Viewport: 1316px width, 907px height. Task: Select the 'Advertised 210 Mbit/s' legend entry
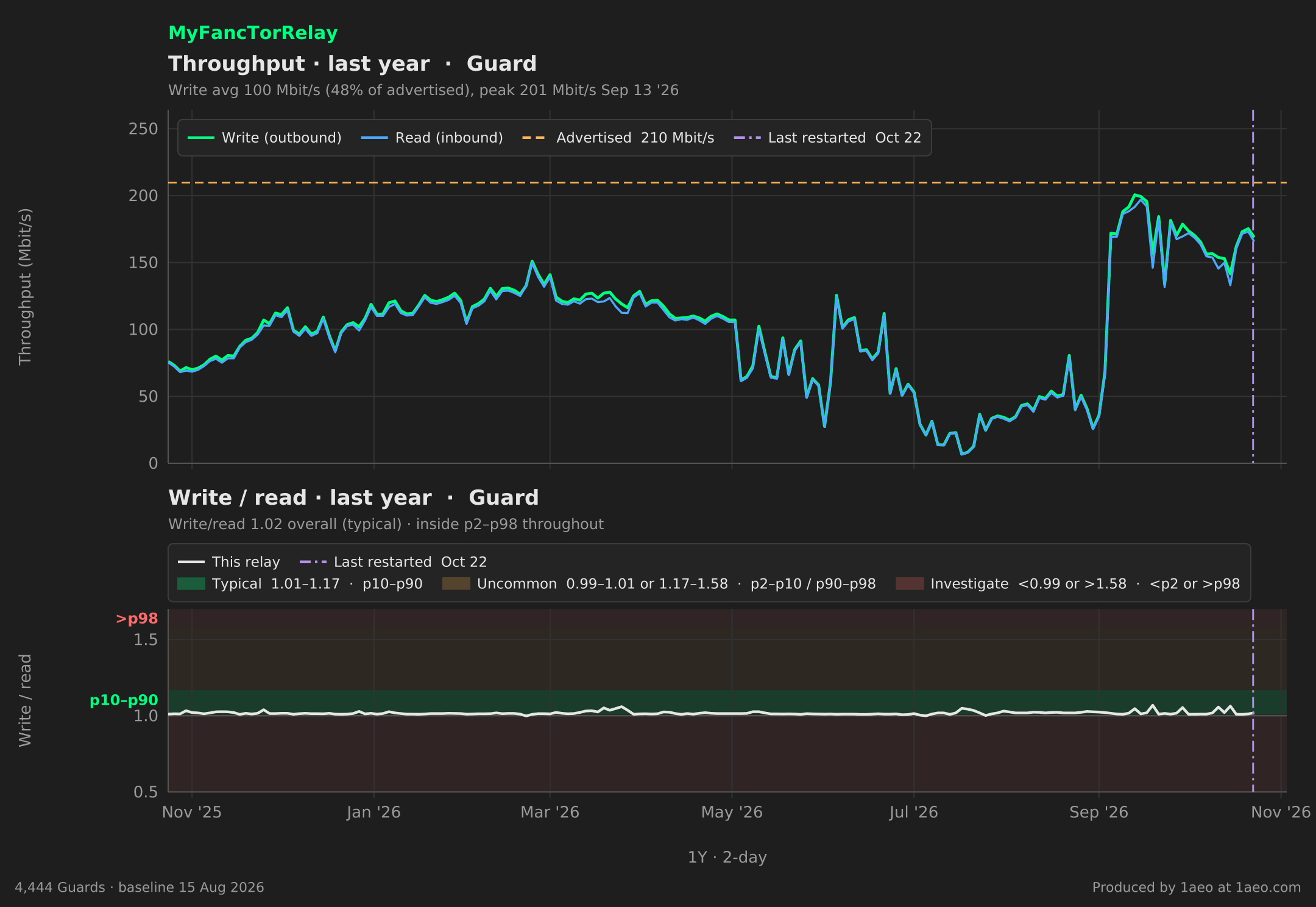click(618, 138)
